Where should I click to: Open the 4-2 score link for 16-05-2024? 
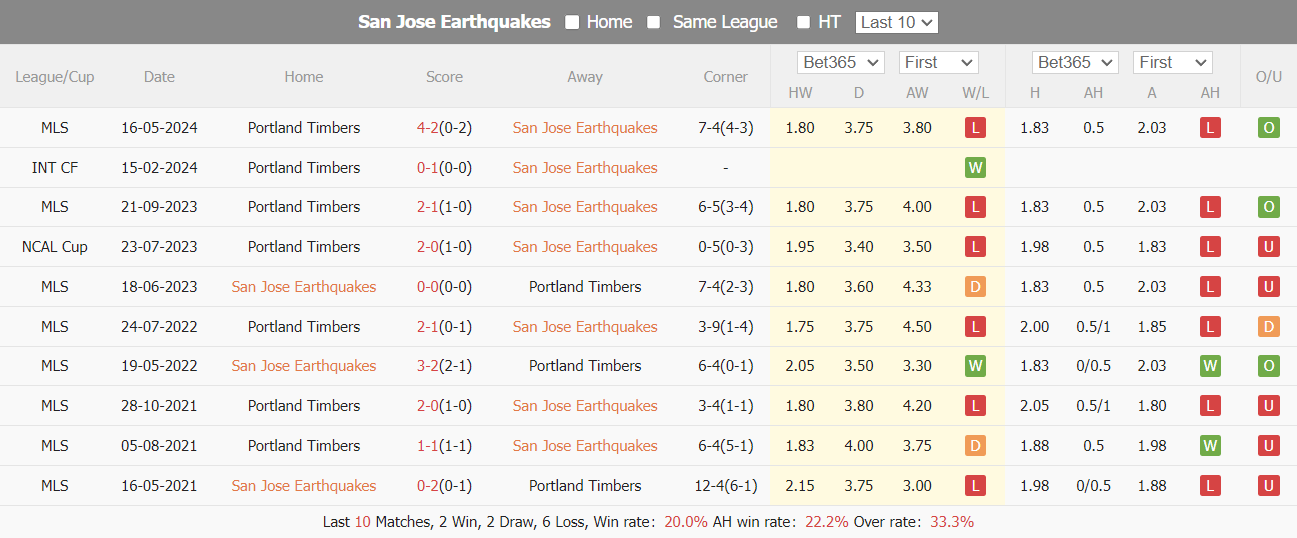(429, 128)
